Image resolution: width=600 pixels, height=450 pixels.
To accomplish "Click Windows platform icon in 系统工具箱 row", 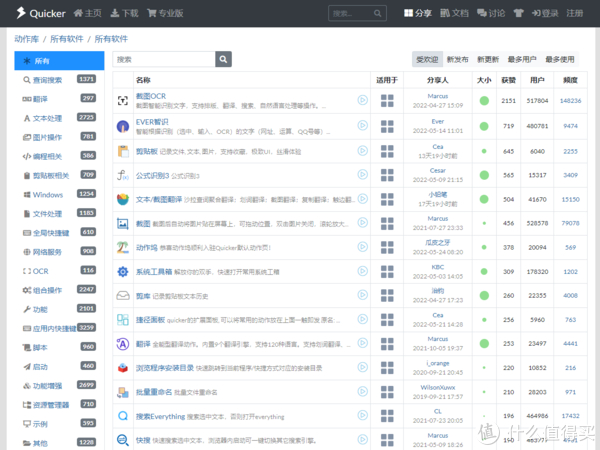I will coord(387,271).
